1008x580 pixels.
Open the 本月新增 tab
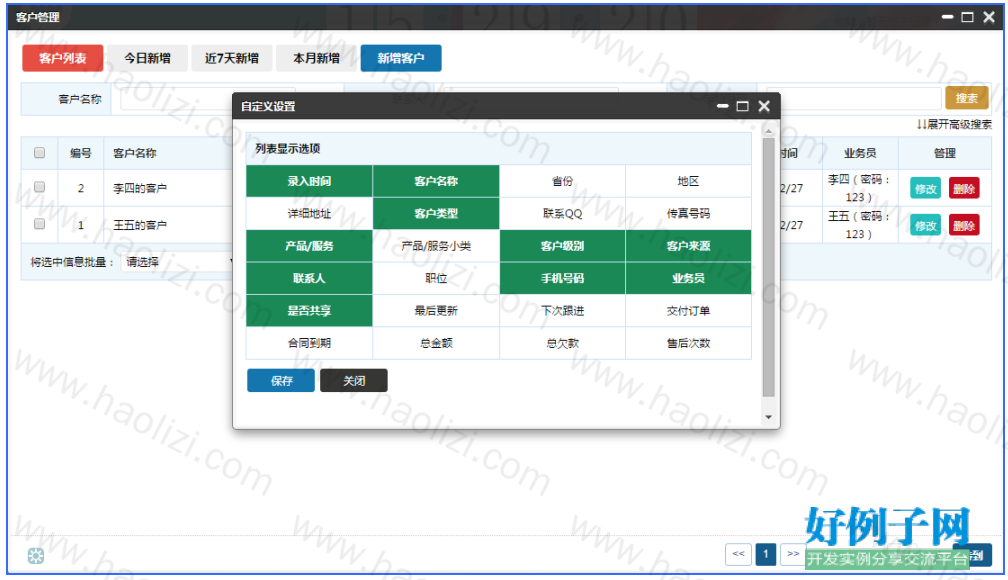point(316,58)
